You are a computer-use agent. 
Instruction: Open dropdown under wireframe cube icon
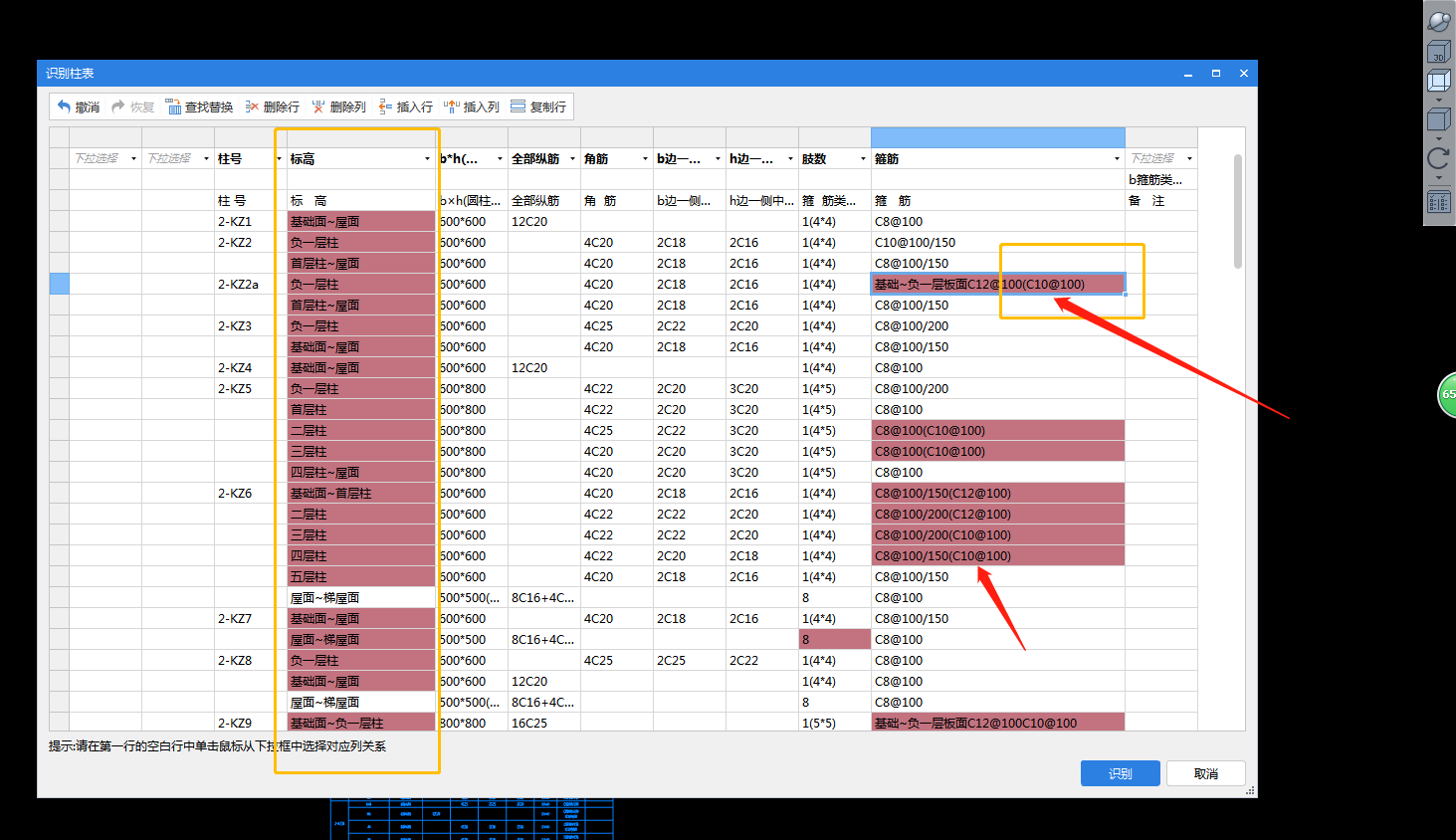[1439, 101]
